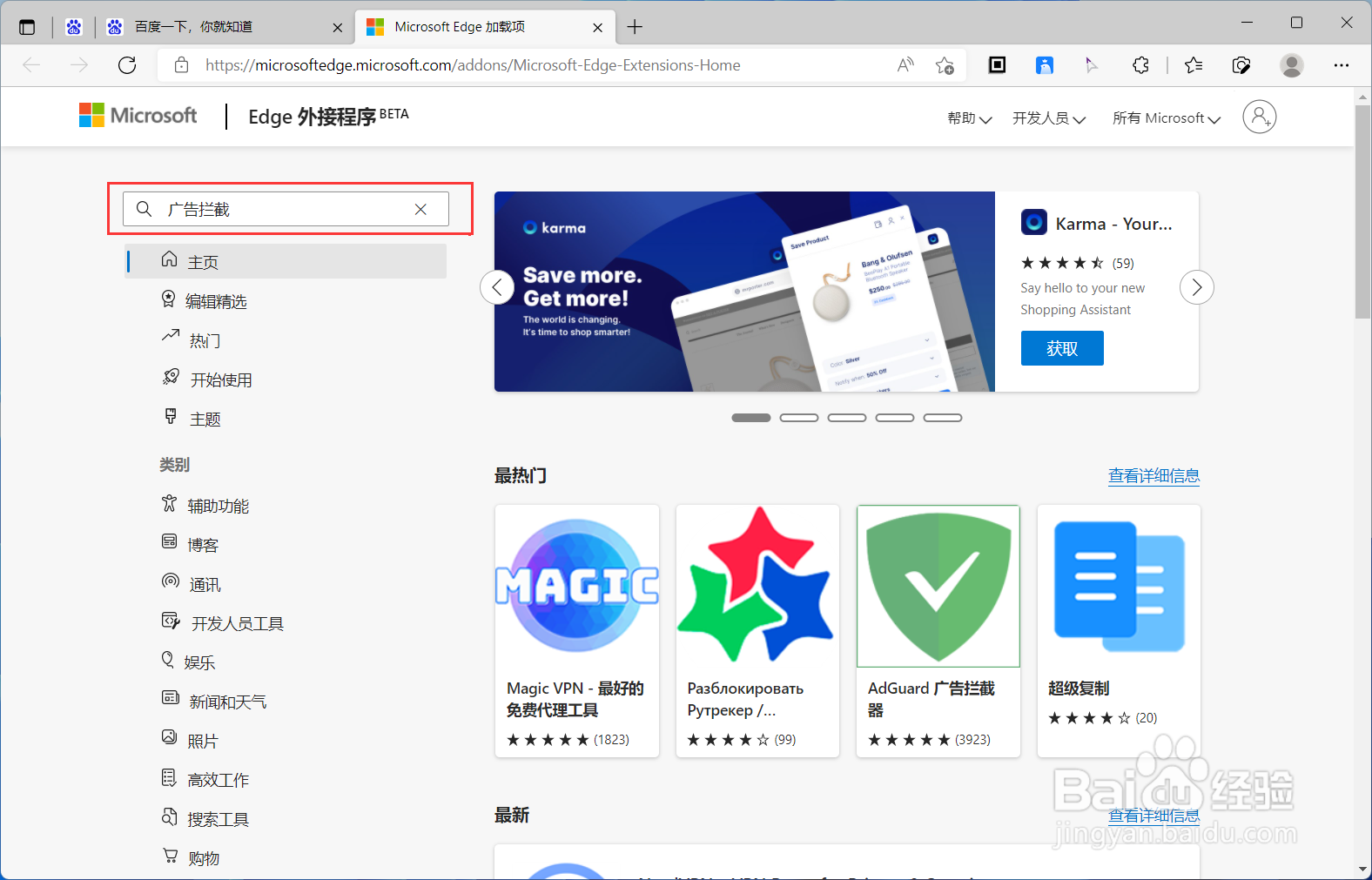Click the blue extension icon in toolbar
Viewport: 1372px width, 880px height.
click(1045, 64)
